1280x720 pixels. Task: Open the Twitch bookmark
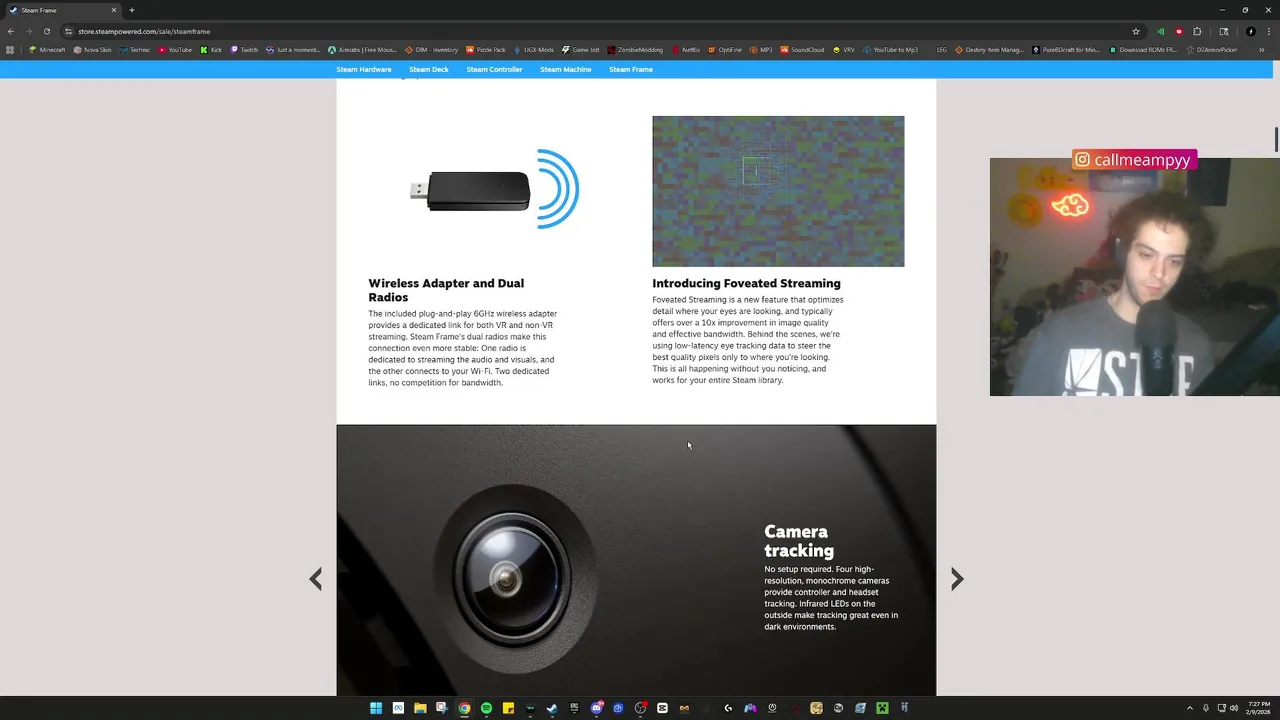[x=244, y=50]
